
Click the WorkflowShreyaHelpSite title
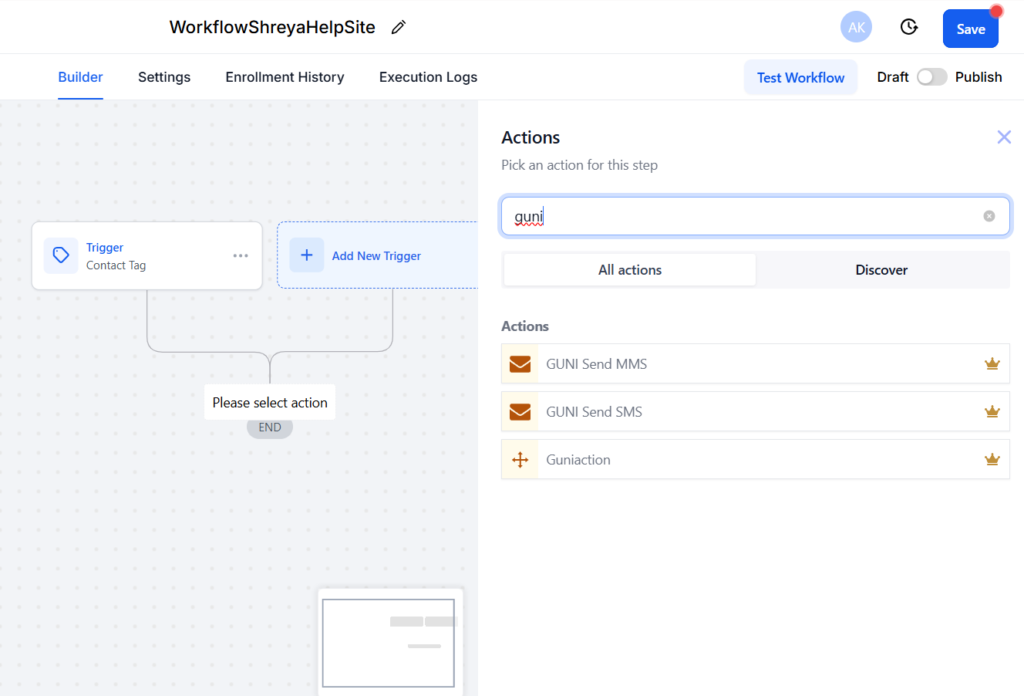tap(272, 27)
